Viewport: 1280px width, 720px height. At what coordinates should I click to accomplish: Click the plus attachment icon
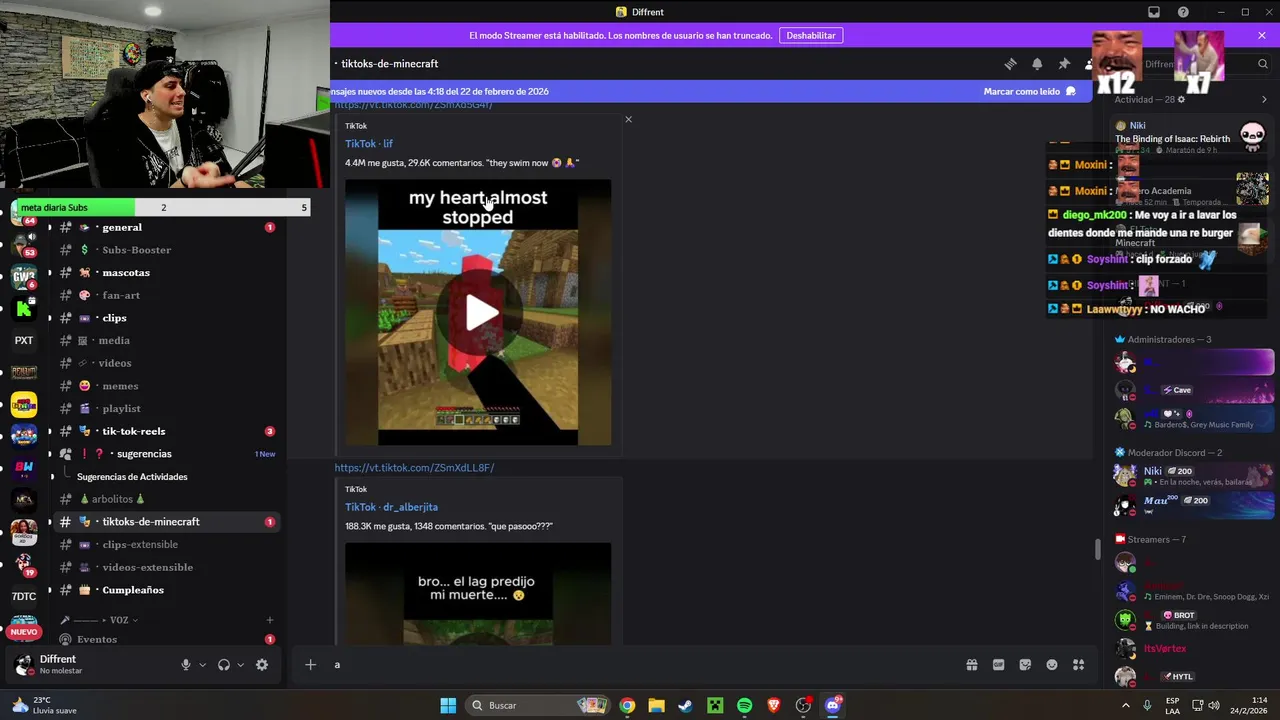click(310, 665)
